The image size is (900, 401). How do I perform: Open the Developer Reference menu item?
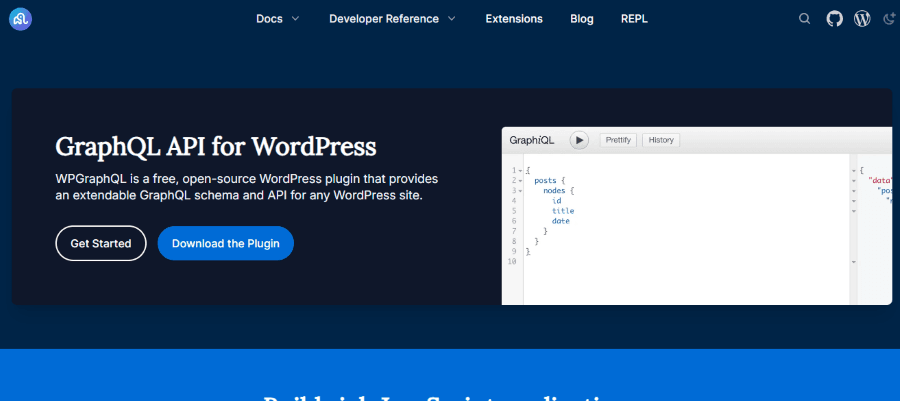(x=383, y=19)
